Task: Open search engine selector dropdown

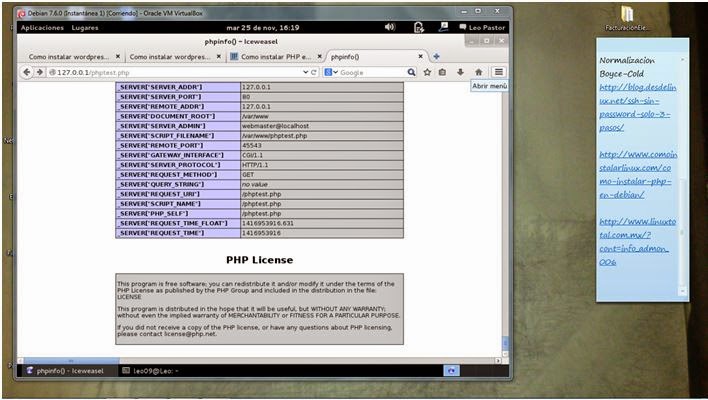Action: (331, 72)
